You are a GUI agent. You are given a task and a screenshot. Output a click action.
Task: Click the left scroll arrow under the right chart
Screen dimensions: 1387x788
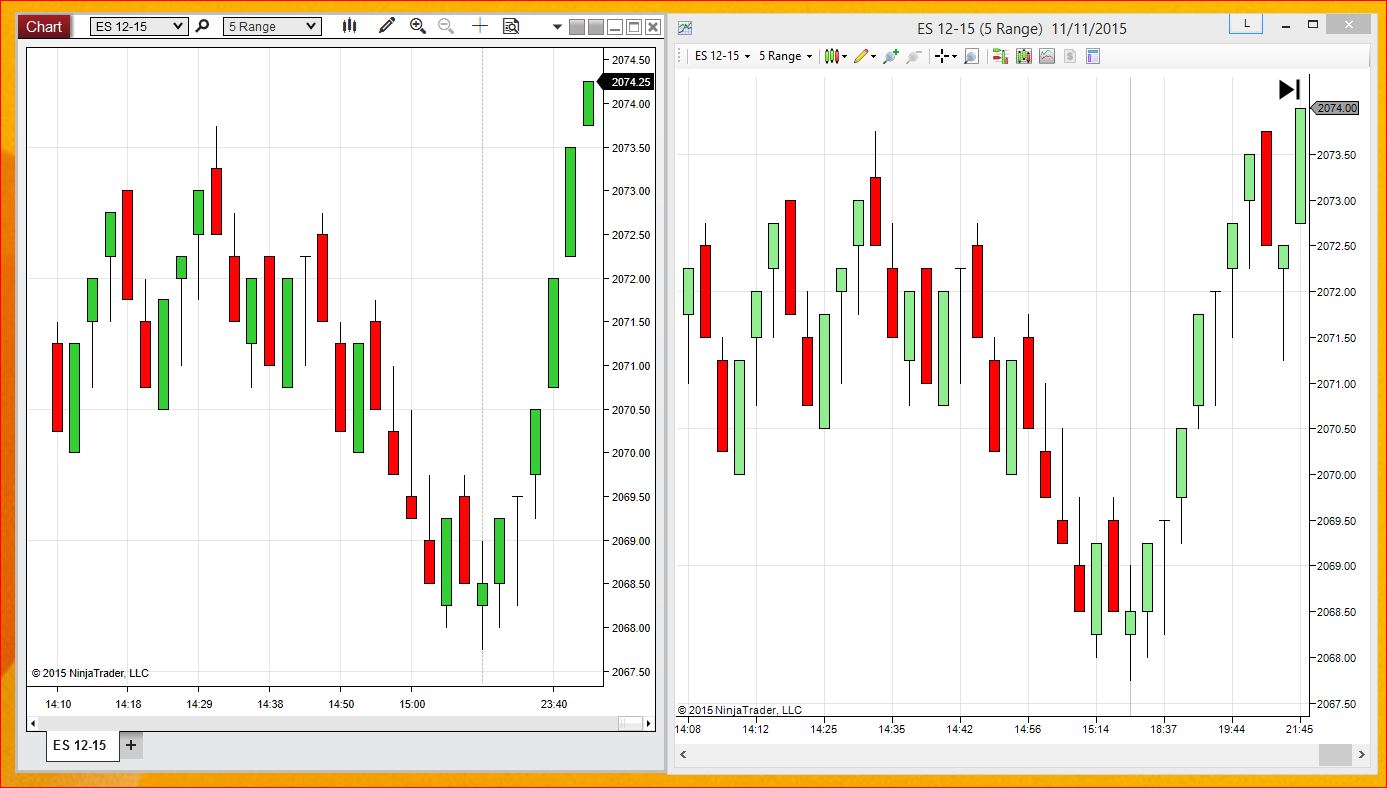[684, 753]
